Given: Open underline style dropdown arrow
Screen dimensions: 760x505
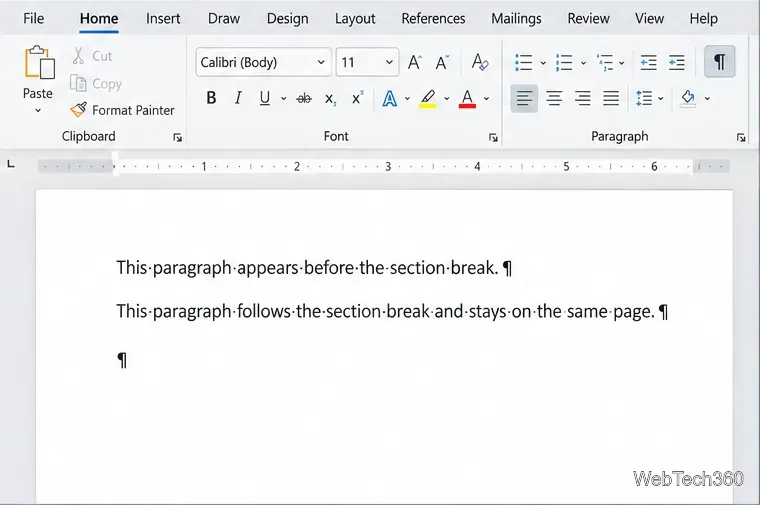Looking at the screenshot, I should (x=284, y=99).
